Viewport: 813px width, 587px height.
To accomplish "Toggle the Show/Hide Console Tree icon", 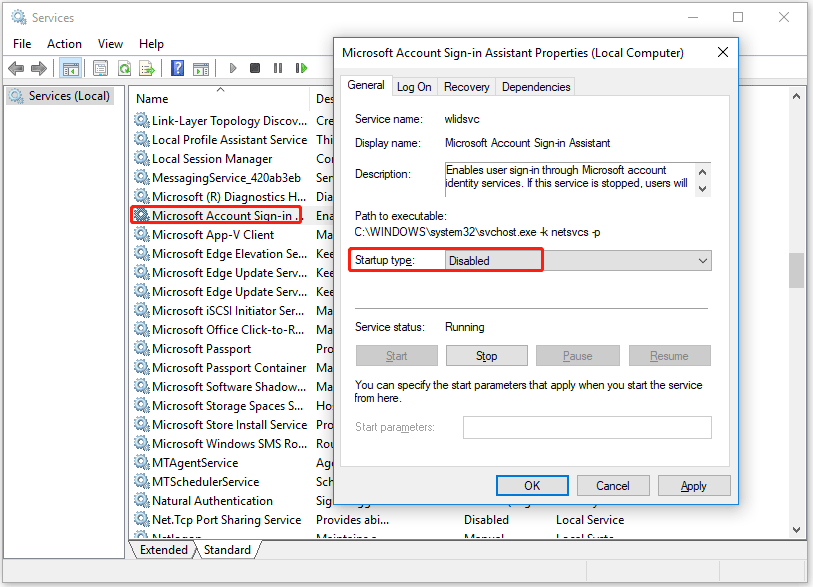I will [71, 68].
